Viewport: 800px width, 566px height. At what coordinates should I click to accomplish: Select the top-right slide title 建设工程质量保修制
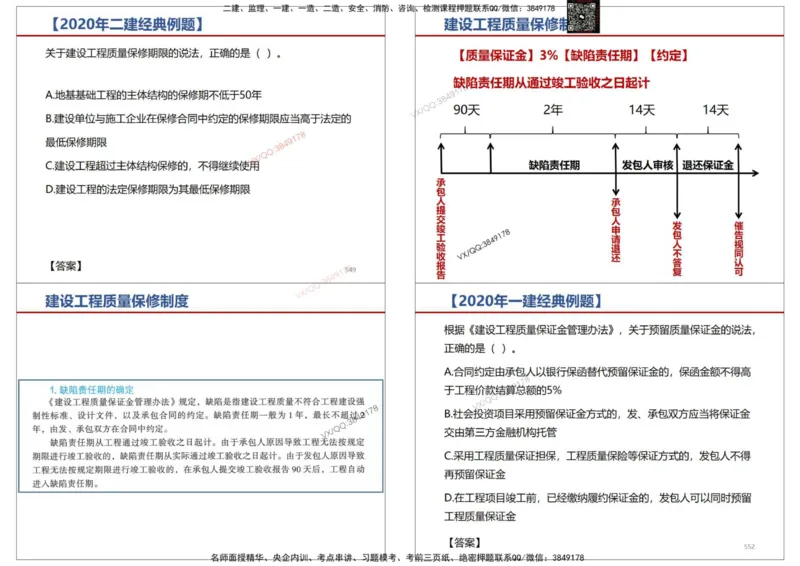click(x=506, y=24)
